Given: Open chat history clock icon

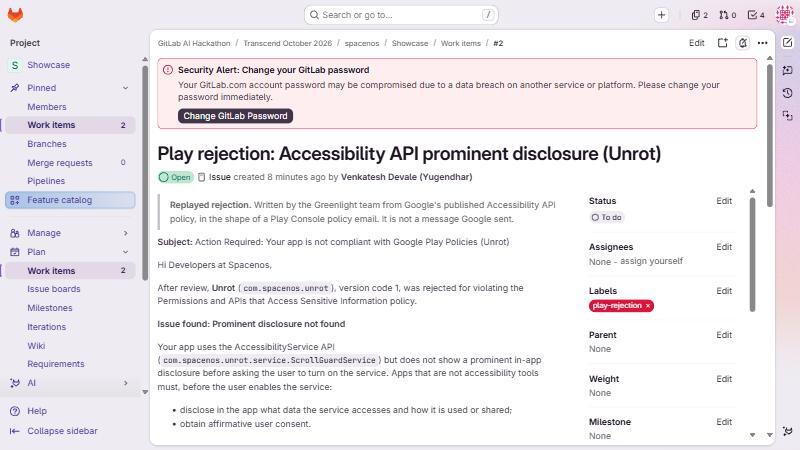Looking at the screenshot, I should (x=787, y=93).
